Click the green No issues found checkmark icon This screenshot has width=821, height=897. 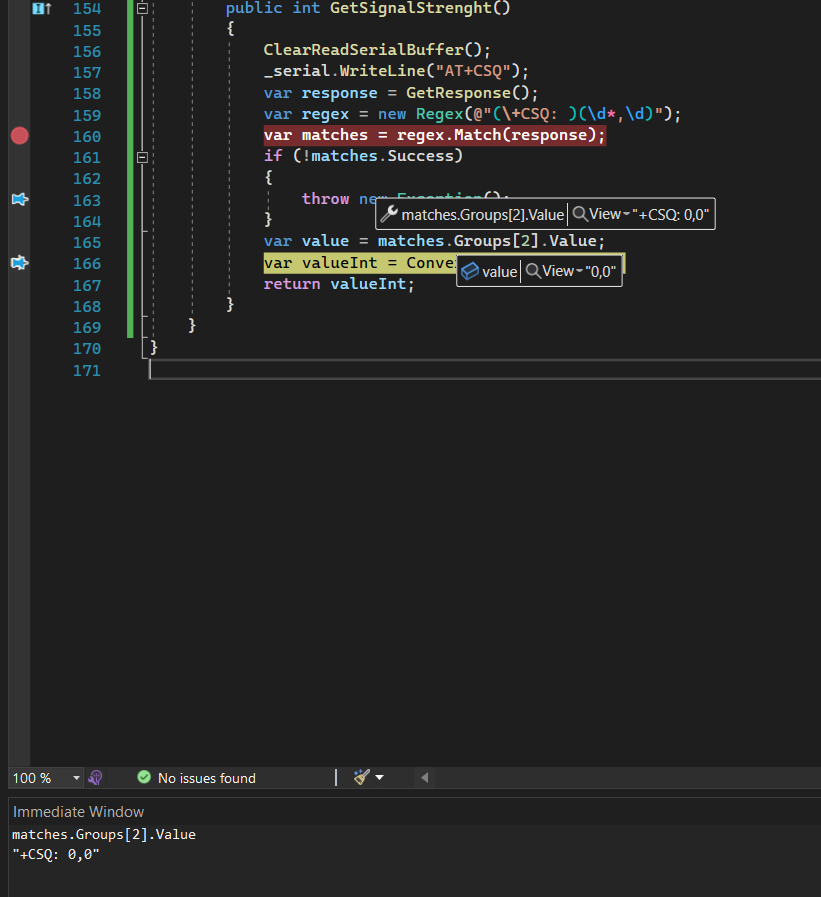pyautogui.click(x=144, y=778)
